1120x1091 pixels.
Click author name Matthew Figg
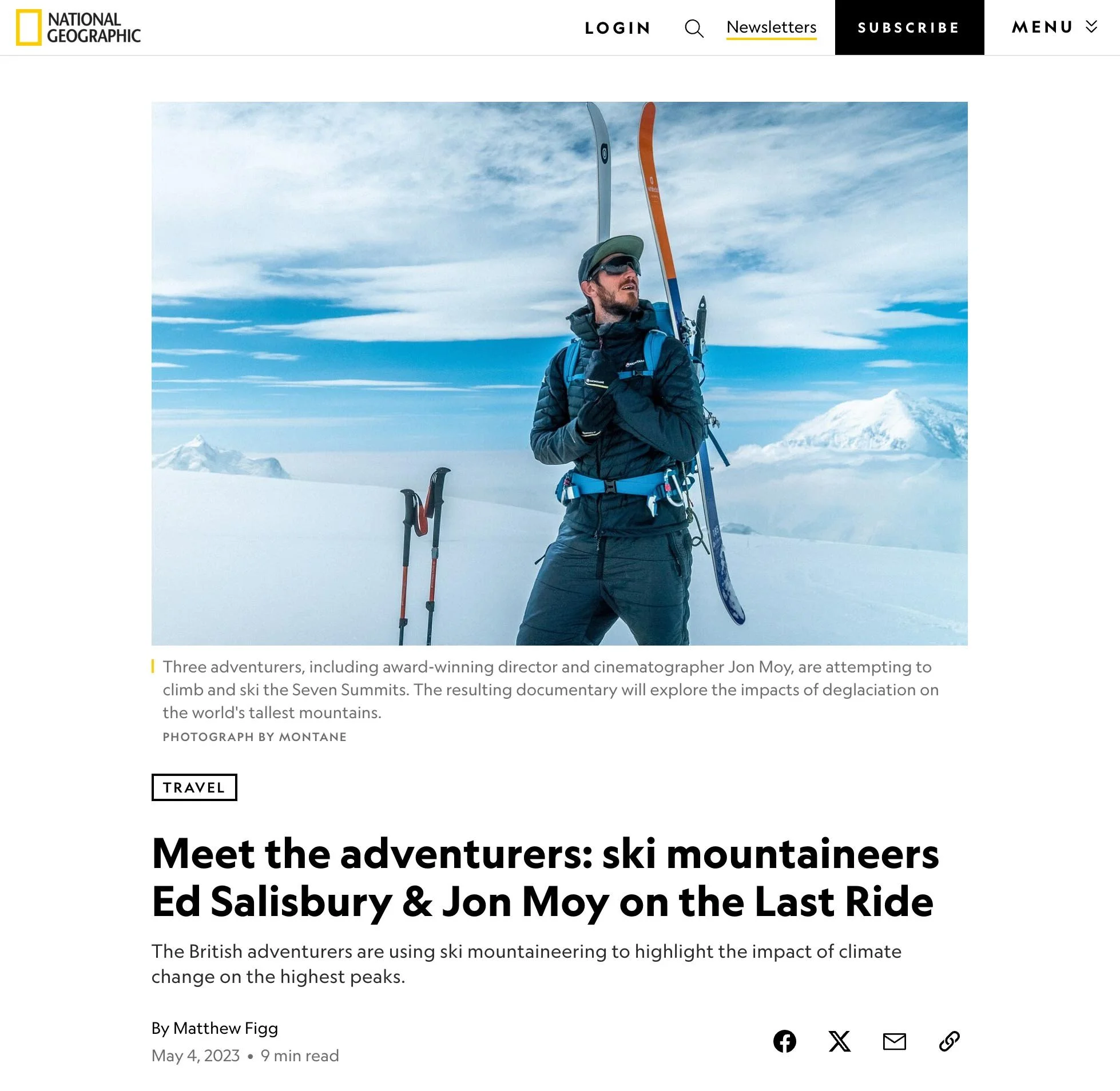coord(225,1028)
